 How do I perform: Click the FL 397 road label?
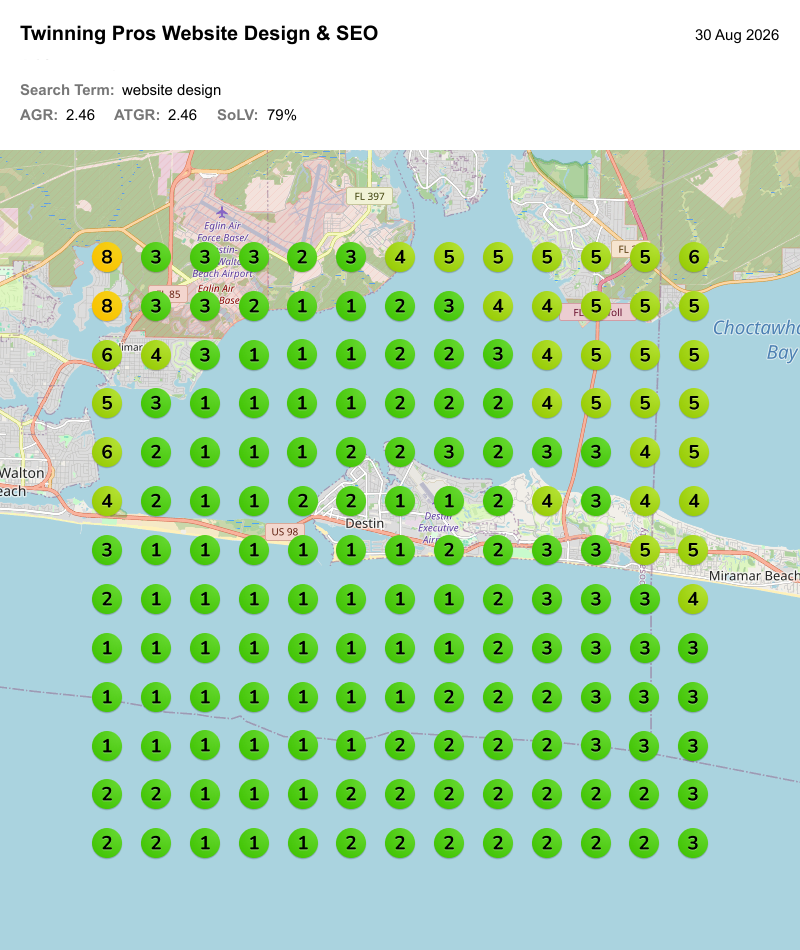[369, 196]
